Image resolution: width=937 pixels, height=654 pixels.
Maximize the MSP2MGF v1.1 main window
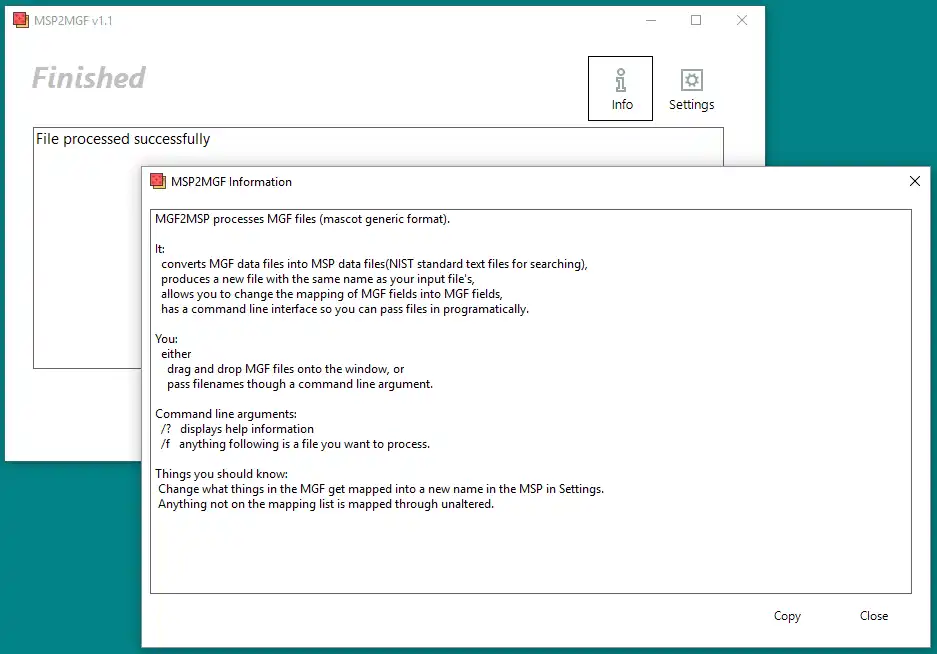point(696,20)
